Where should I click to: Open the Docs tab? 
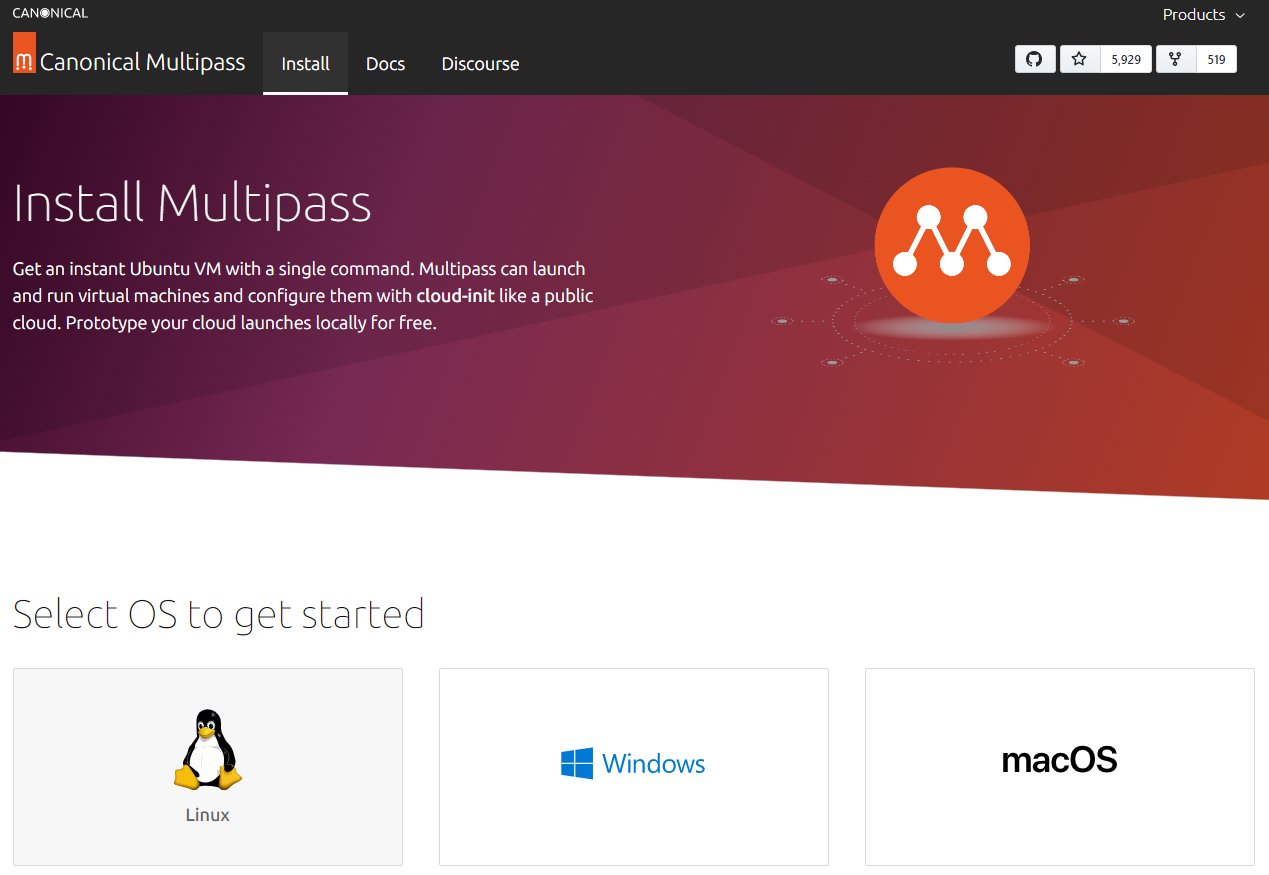pos(385,64)
